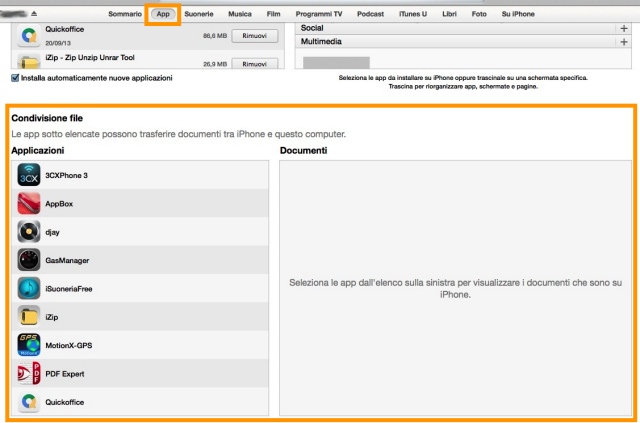
Task: Toggle Installa automaticamente nuove applicazioni checkbox
Action: (15, 78)
